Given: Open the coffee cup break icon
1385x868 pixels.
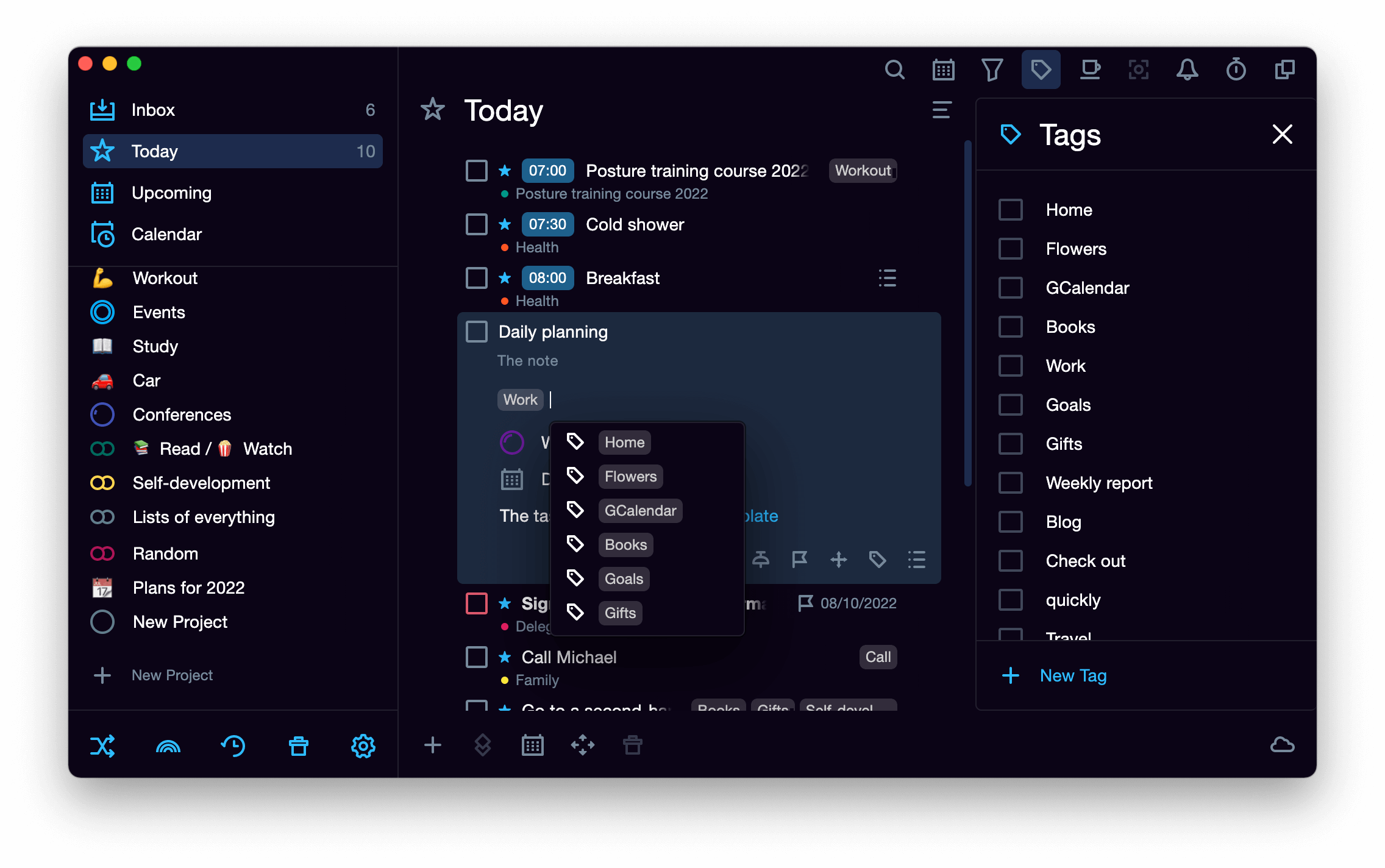Looking at the screenshot, I should pos(1090,70).
